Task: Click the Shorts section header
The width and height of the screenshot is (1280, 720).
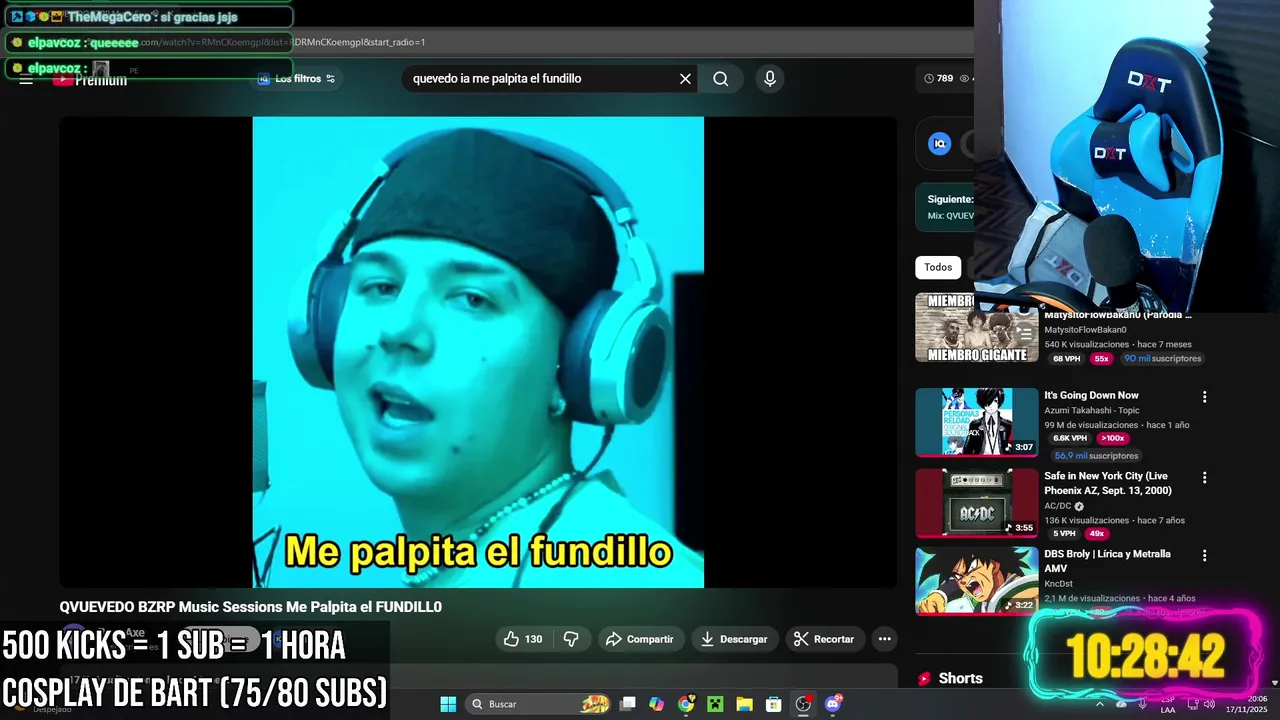Action: (x=960, y=678)
